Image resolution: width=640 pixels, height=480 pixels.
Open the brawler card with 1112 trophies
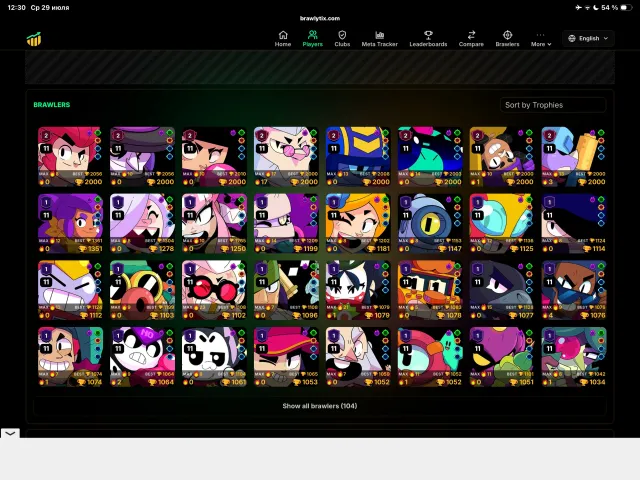coord(70,290)
